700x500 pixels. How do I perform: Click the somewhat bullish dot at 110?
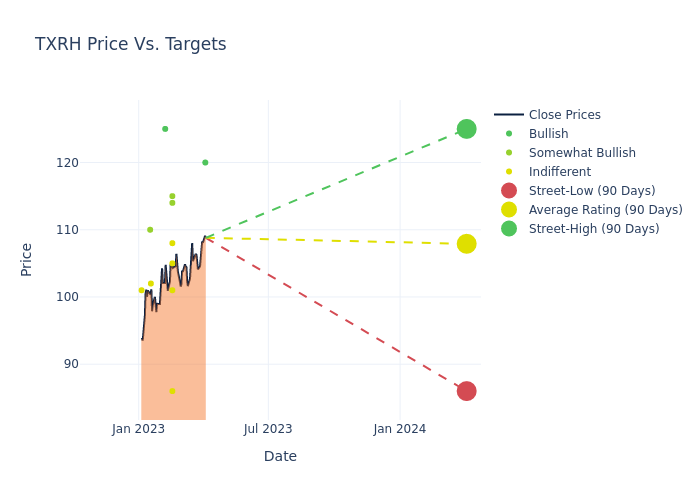tap(150, 230)
